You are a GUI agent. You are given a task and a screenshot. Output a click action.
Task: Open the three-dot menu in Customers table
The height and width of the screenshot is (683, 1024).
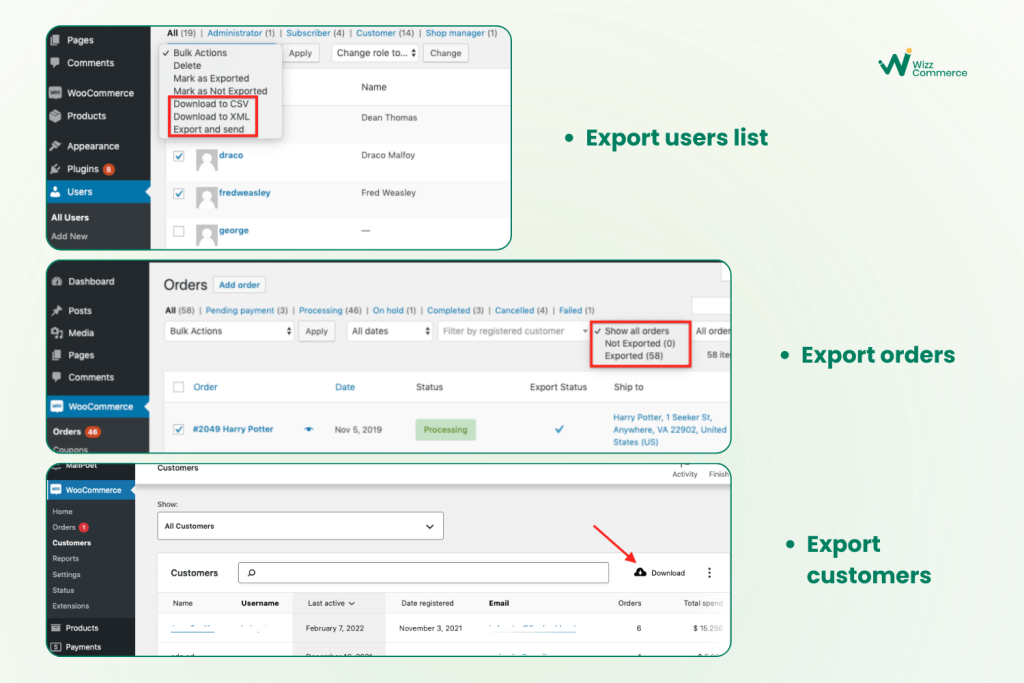point(709,573)
